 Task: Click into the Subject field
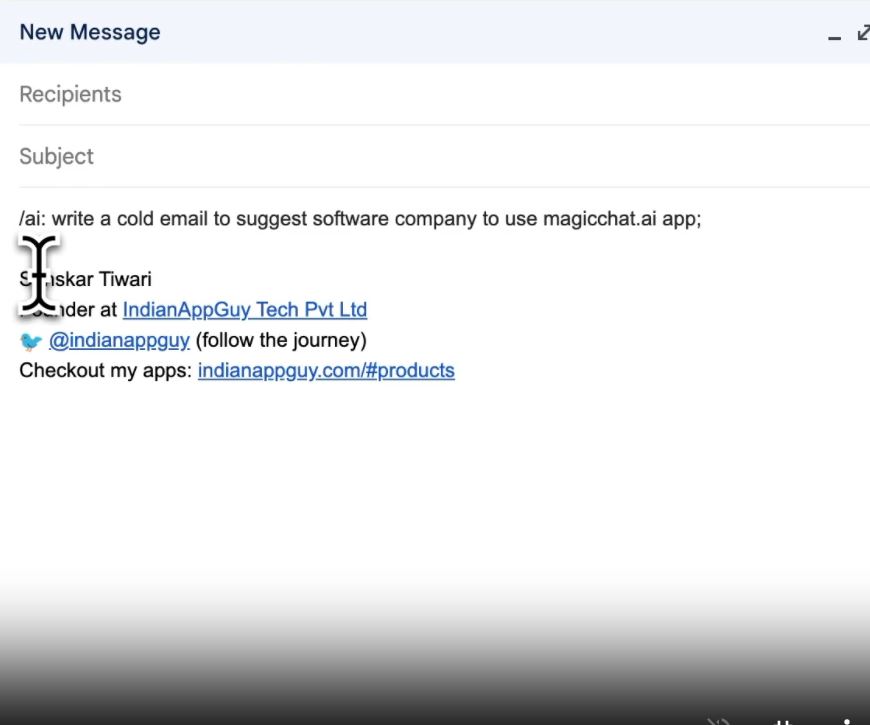[x=444, y=156]
